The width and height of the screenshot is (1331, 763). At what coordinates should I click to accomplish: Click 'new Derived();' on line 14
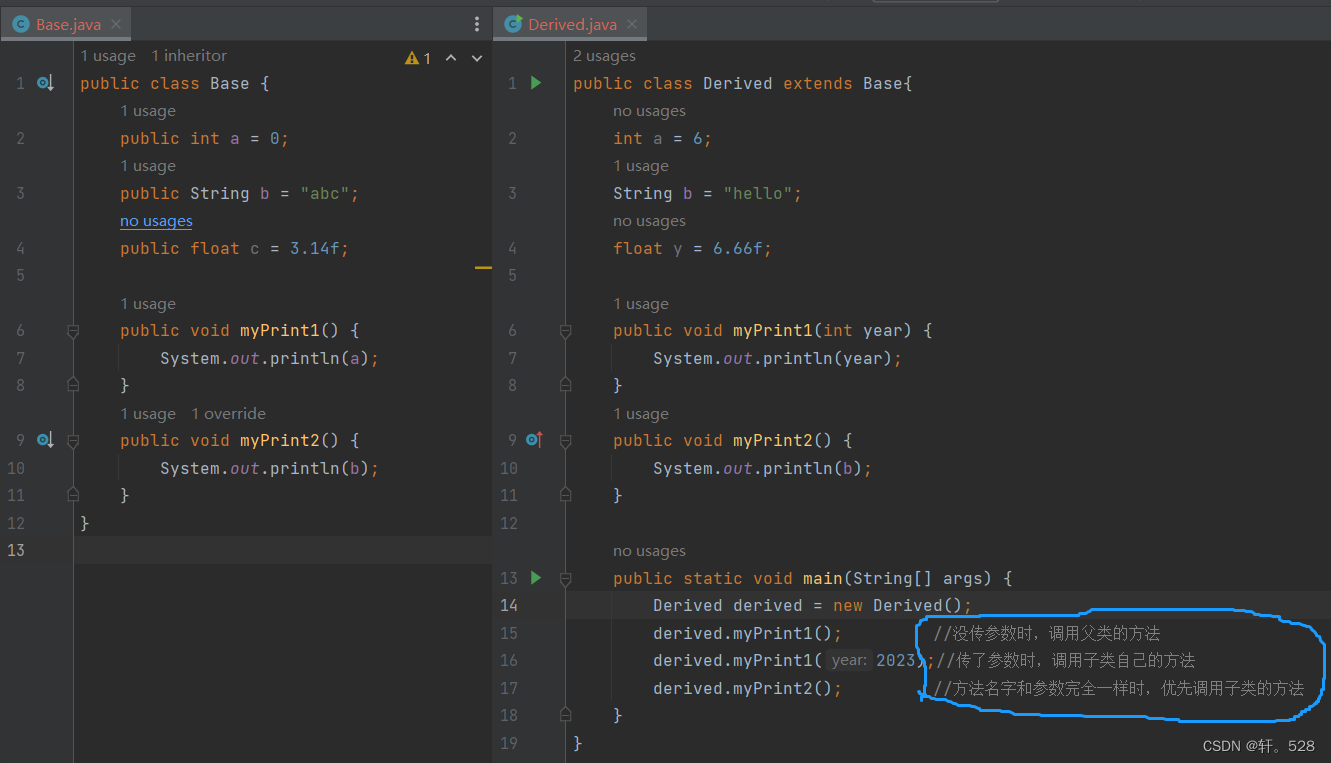tap(903, 606)
